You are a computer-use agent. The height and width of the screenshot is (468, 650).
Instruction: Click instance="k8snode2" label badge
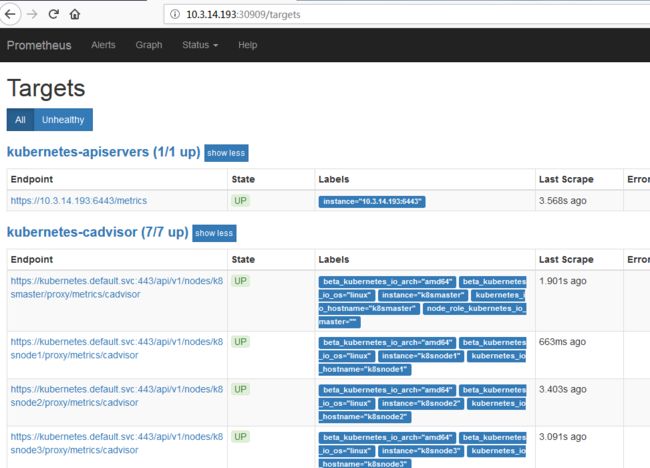(421, 403)
